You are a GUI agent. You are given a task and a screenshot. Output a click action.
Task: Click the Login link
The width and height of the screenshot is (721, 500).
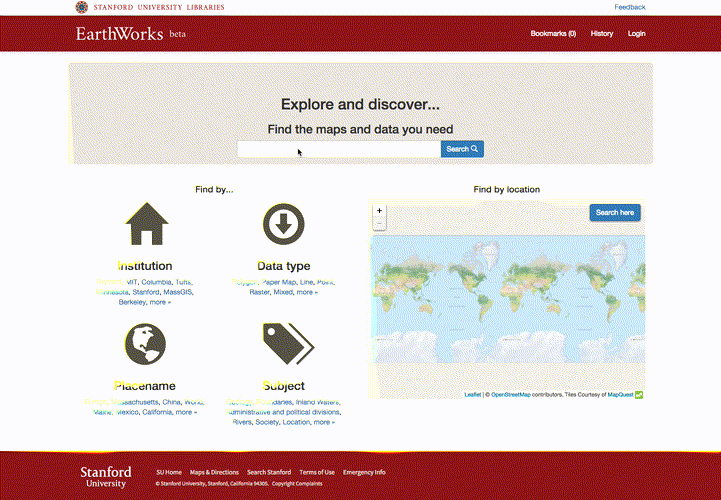(636, 33)
